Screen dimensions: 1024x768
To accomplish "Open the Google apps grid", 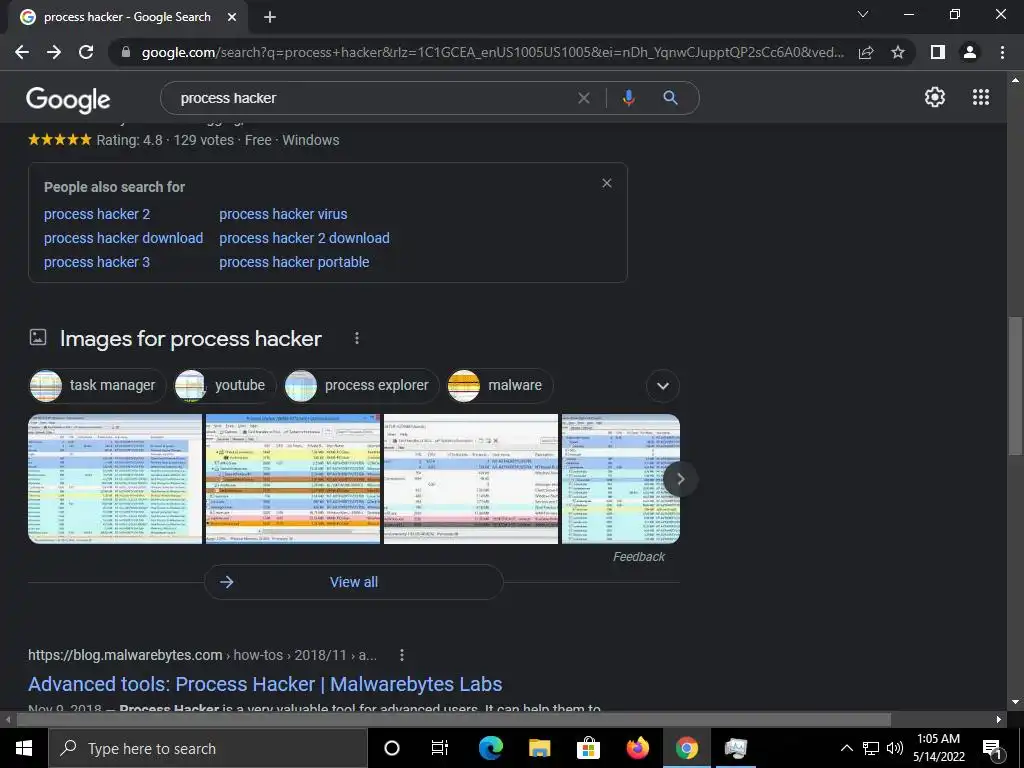I will 981,97.
